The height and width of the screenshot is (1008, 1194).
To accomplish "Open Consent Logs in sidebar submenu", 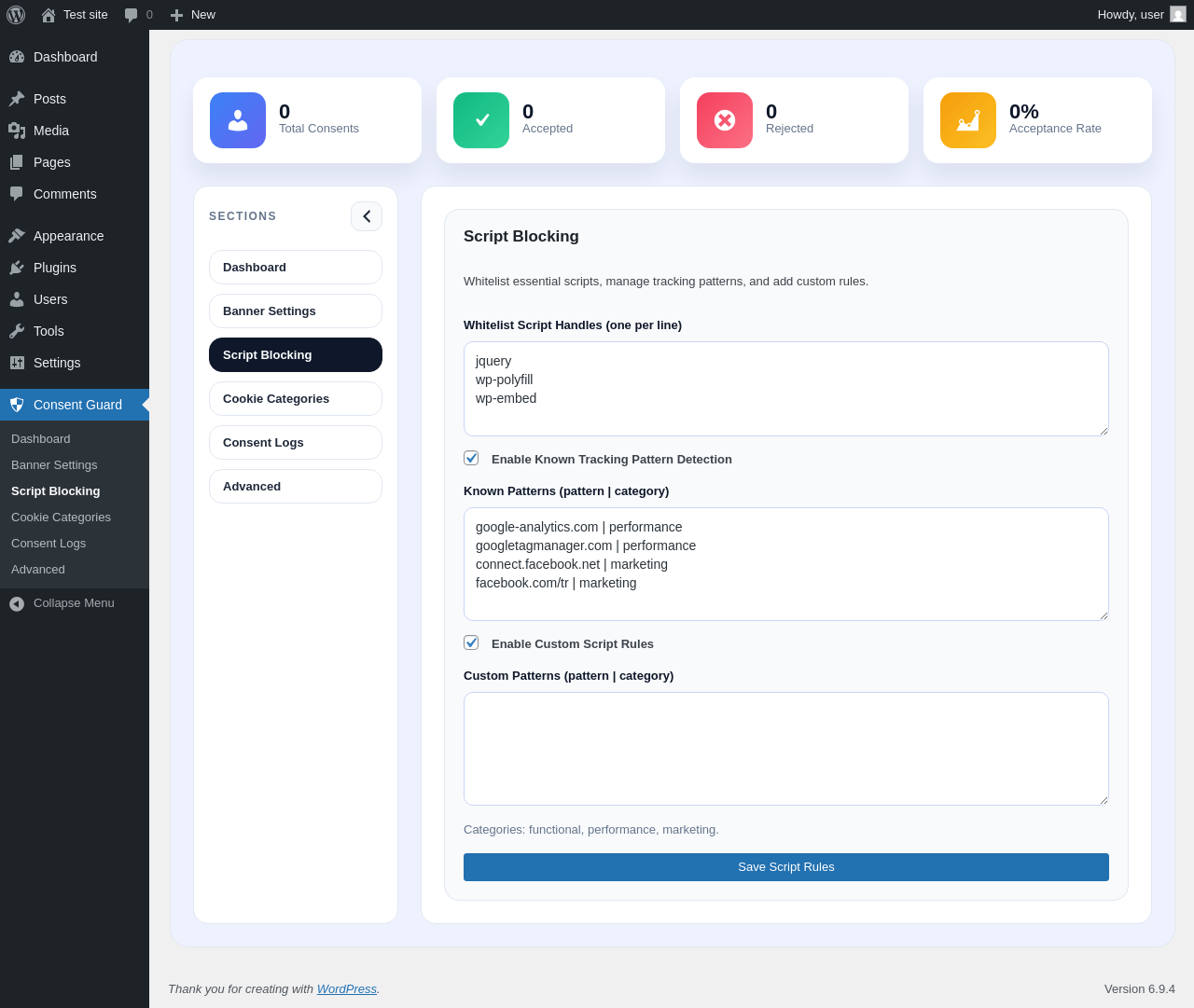I will pyautogui.click(x=49, y=544).
